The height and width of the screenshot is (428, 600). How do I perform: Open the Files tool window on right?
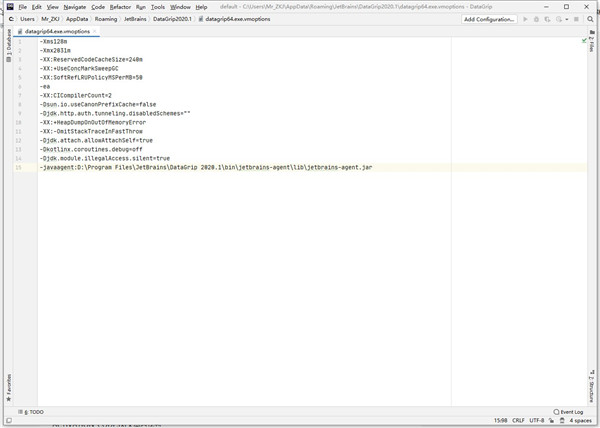click(x=594, y=48)
